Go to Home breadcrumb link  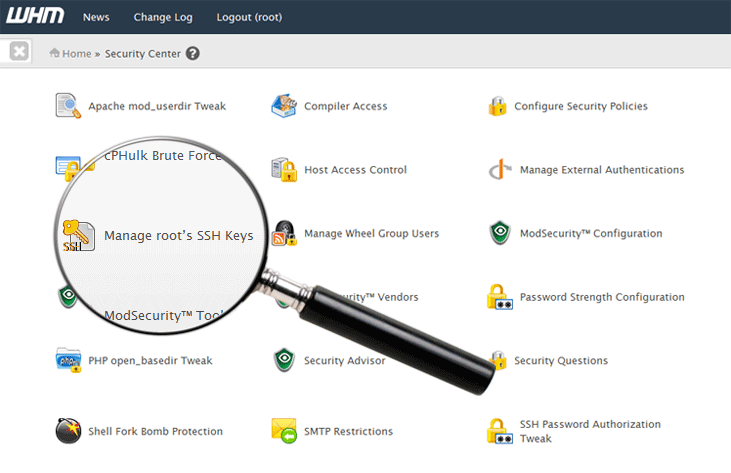click(x=76, y=54)
